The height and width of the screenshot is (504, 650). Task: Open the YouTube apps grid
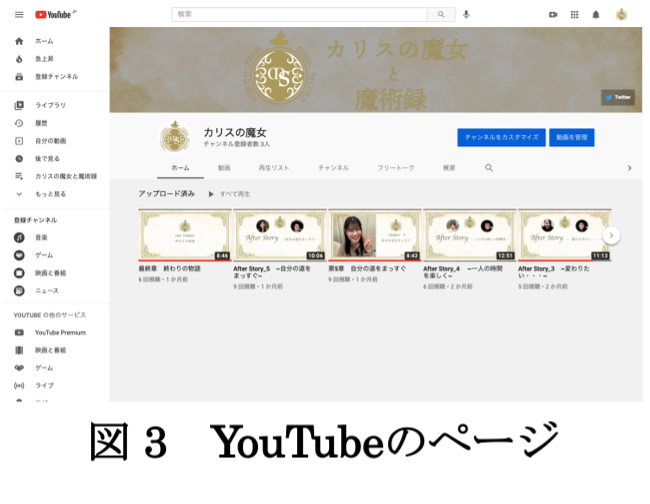point(575,15)
